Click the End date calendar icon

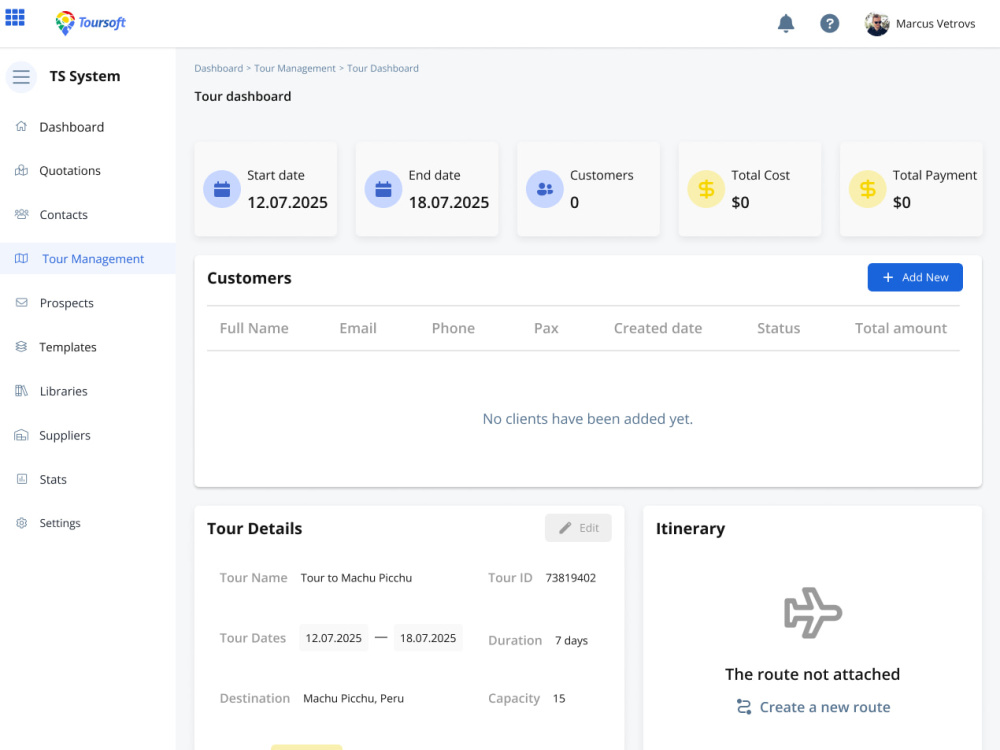coord(383,189)
